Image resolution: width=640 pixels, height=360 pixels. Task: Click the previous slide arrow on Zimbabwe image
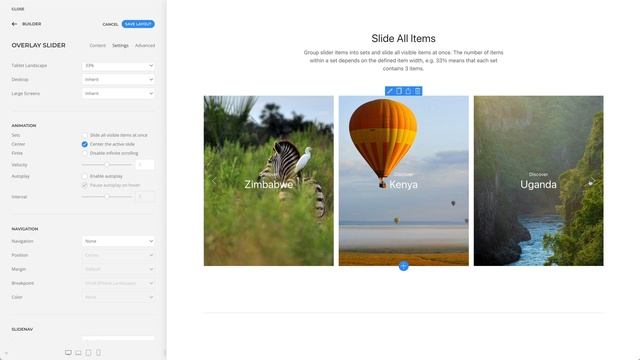click(x=213, y=180)
